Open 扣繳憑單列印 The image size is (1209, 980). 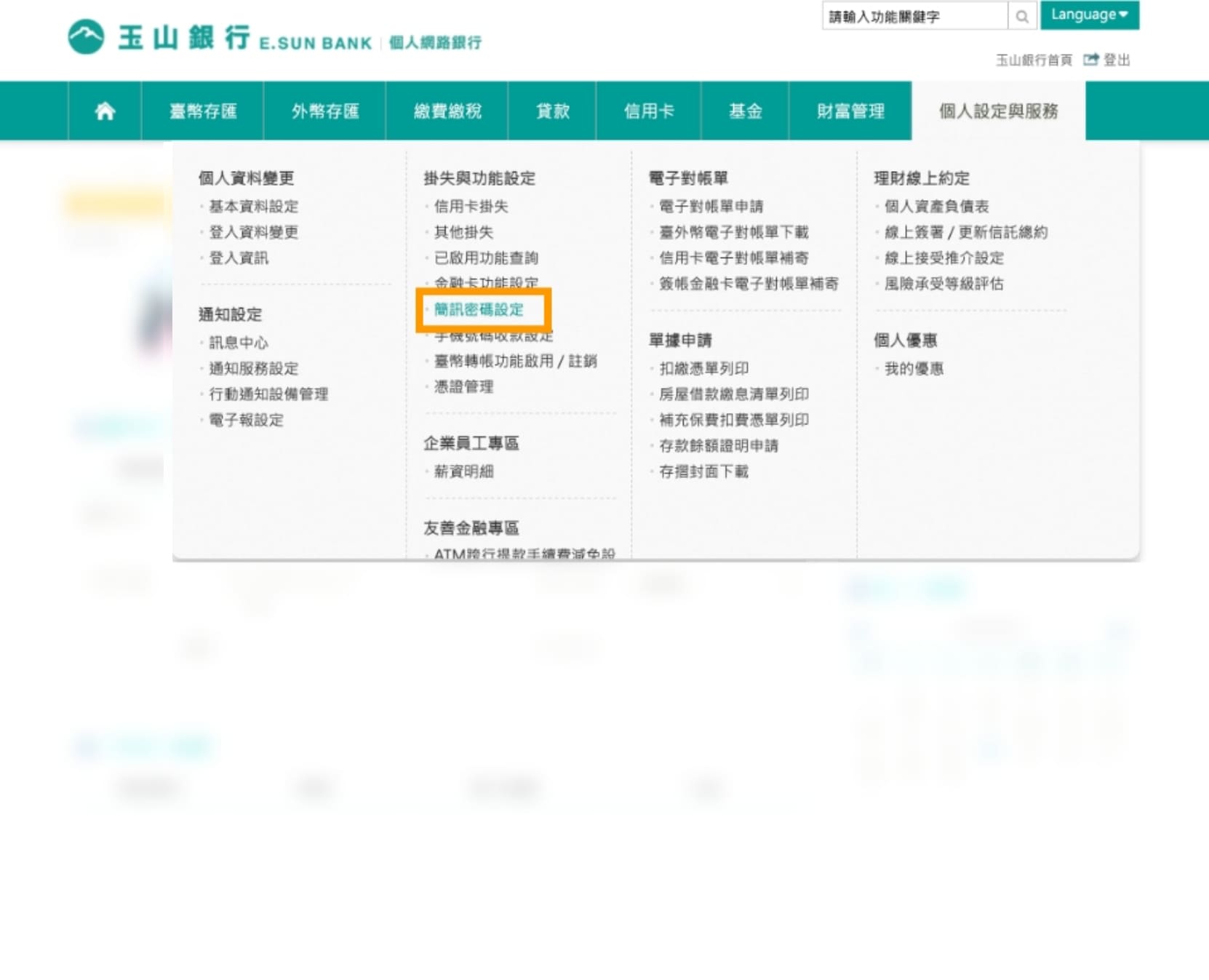[x=703, y=368]
